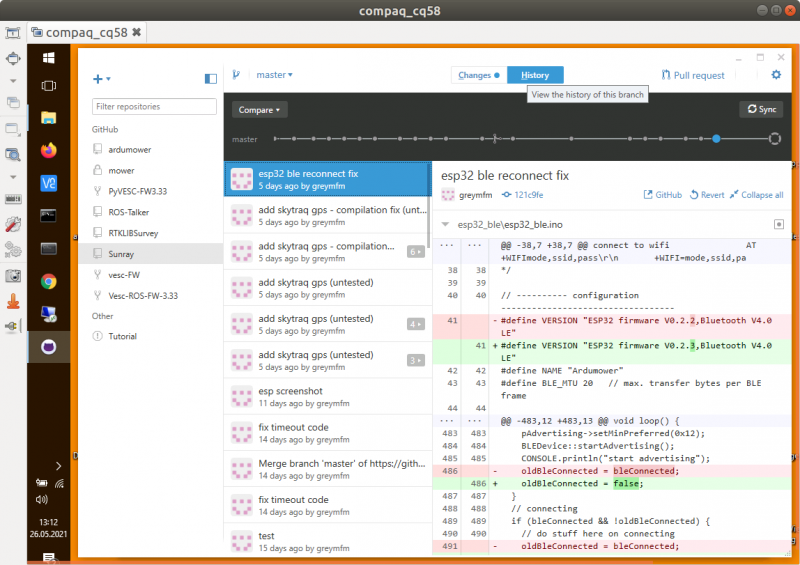Click the uncommitted changes ring on timeline
Viewport: 800px width, 565px height.
pos(774,138)
